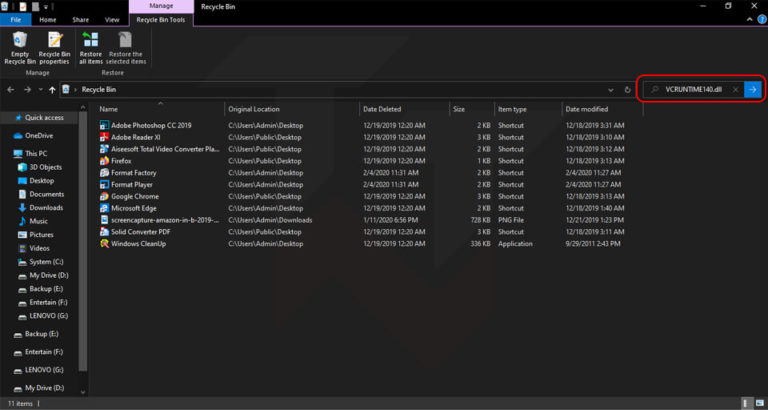This screenshot has height=410, width=768.
Task: Go forward with the forward arrow
Action: [27, 90]
